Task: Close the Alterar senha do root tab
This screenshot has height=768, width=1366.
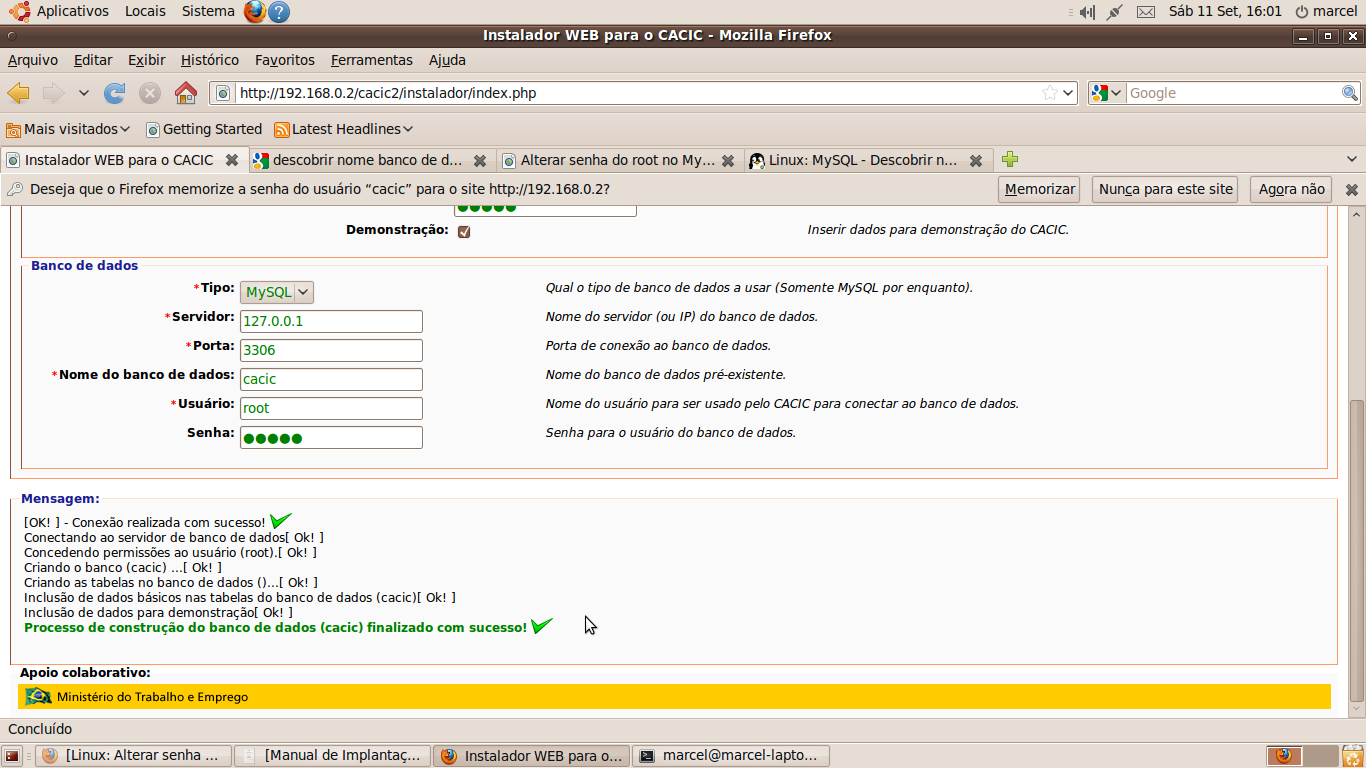Action: tap(728, 160)
